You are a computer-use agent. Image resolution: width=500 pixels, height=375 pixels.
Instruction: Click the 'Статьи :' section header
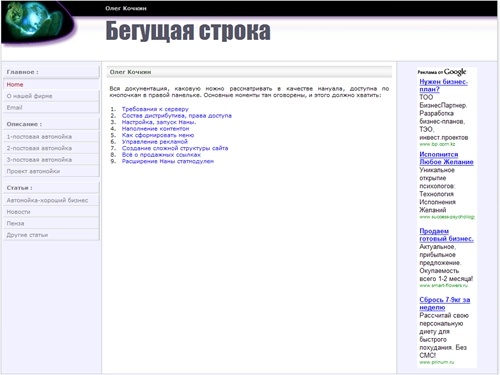(x=51, y=188)
